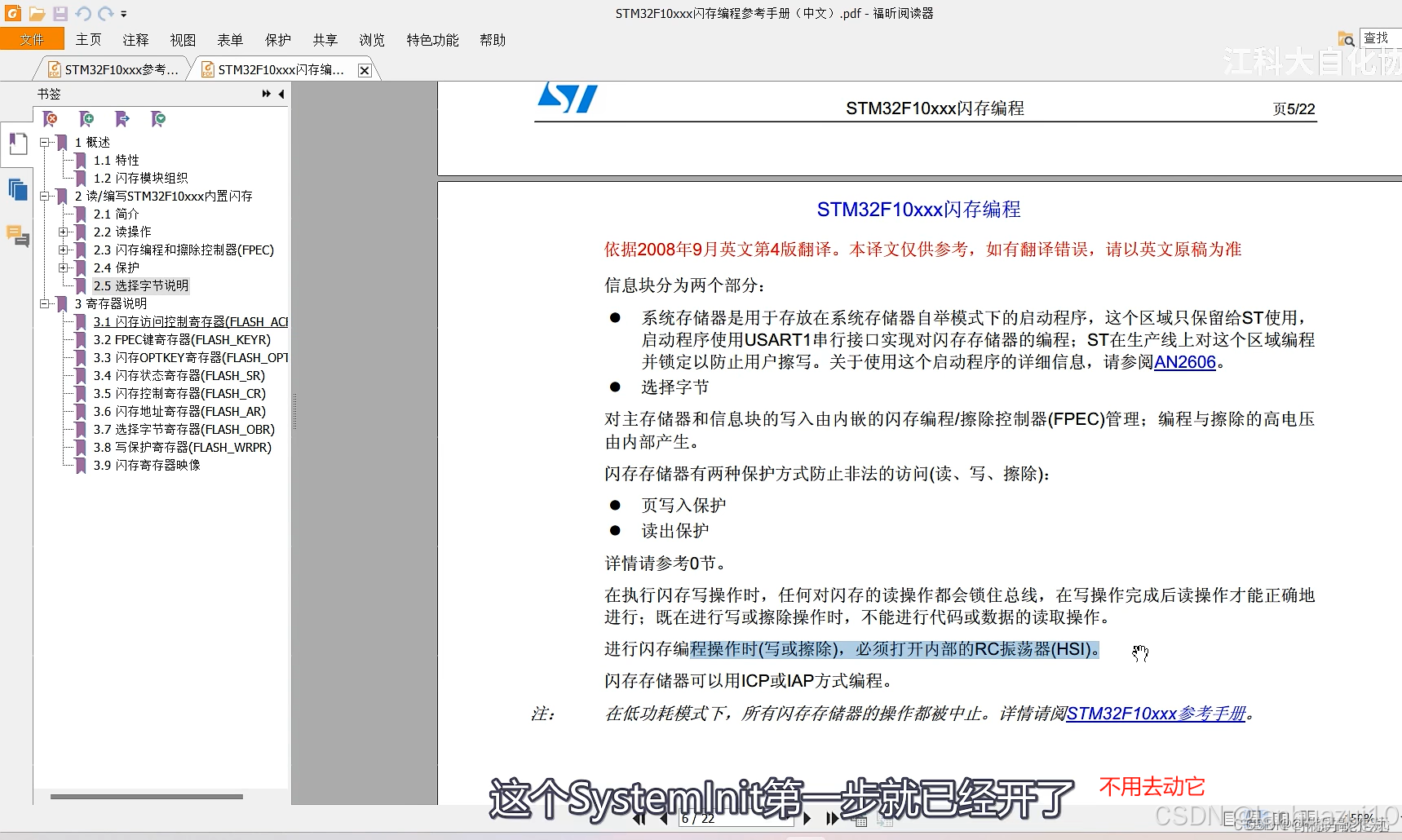
Task: Open bookmark 3.4 闪存状态寄存器(FLASH_SR)
Action: coord(179,375)
